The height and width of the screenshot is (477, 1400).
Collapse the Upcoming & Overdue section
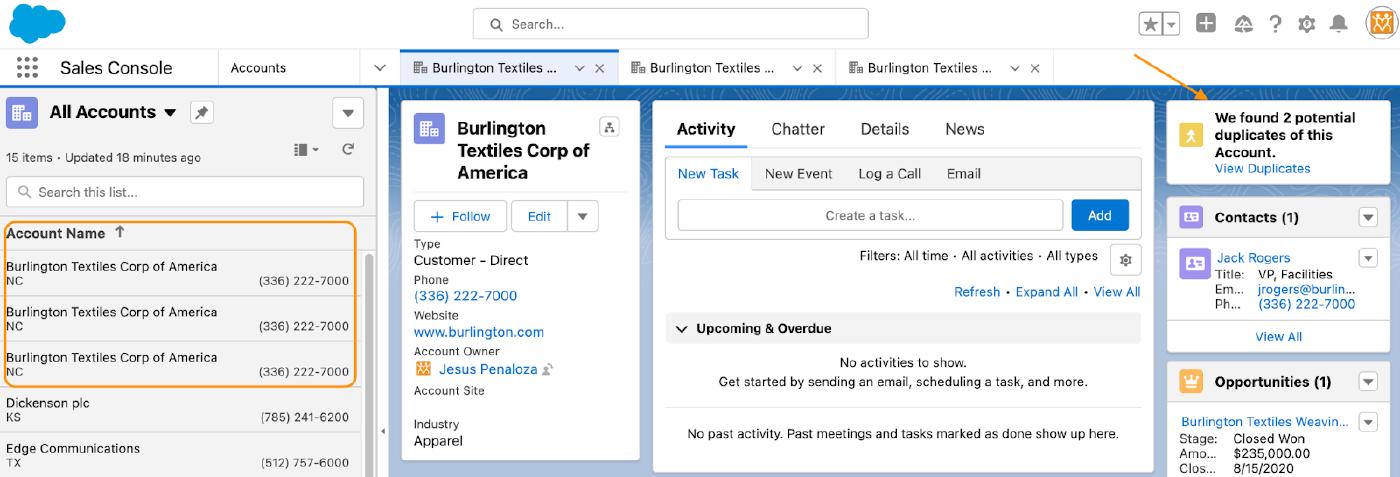pyautogui.click(x=681, y=328)
